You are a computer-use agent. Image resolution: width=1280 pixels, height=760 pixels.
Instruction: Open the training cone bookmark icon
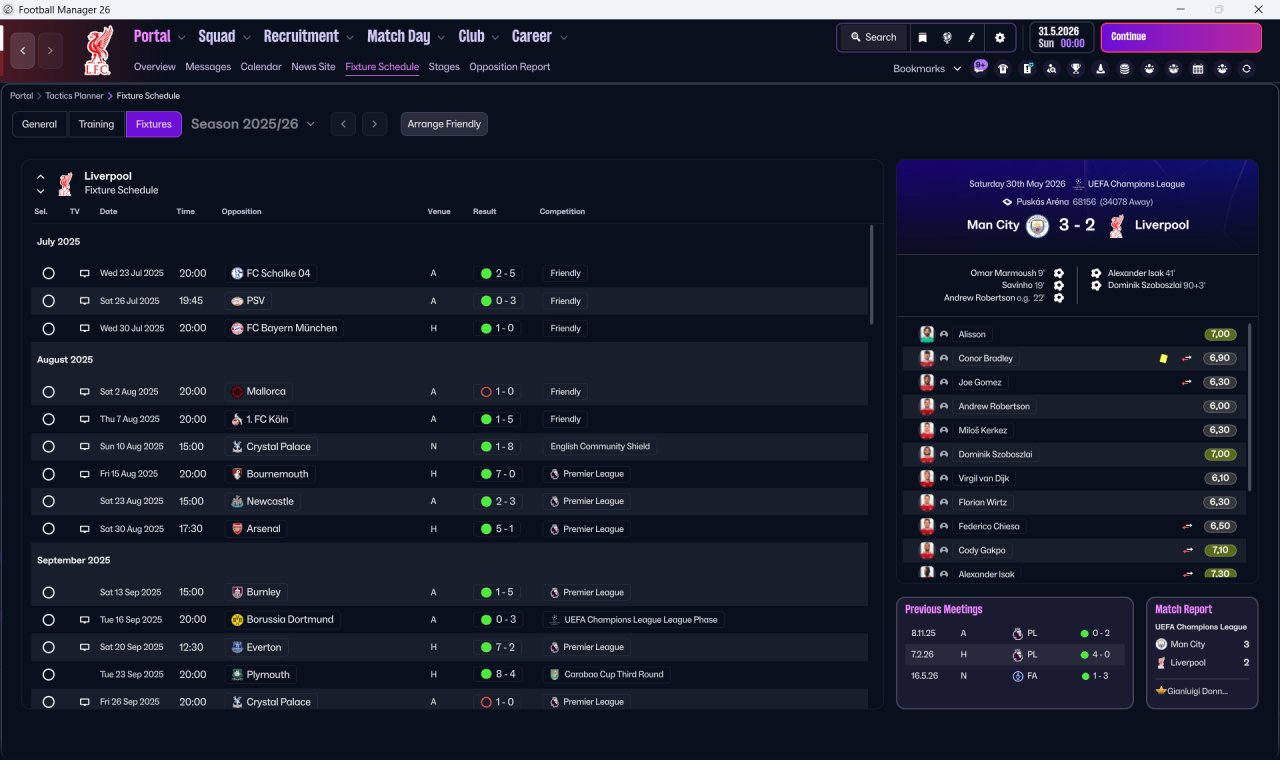1101,69
